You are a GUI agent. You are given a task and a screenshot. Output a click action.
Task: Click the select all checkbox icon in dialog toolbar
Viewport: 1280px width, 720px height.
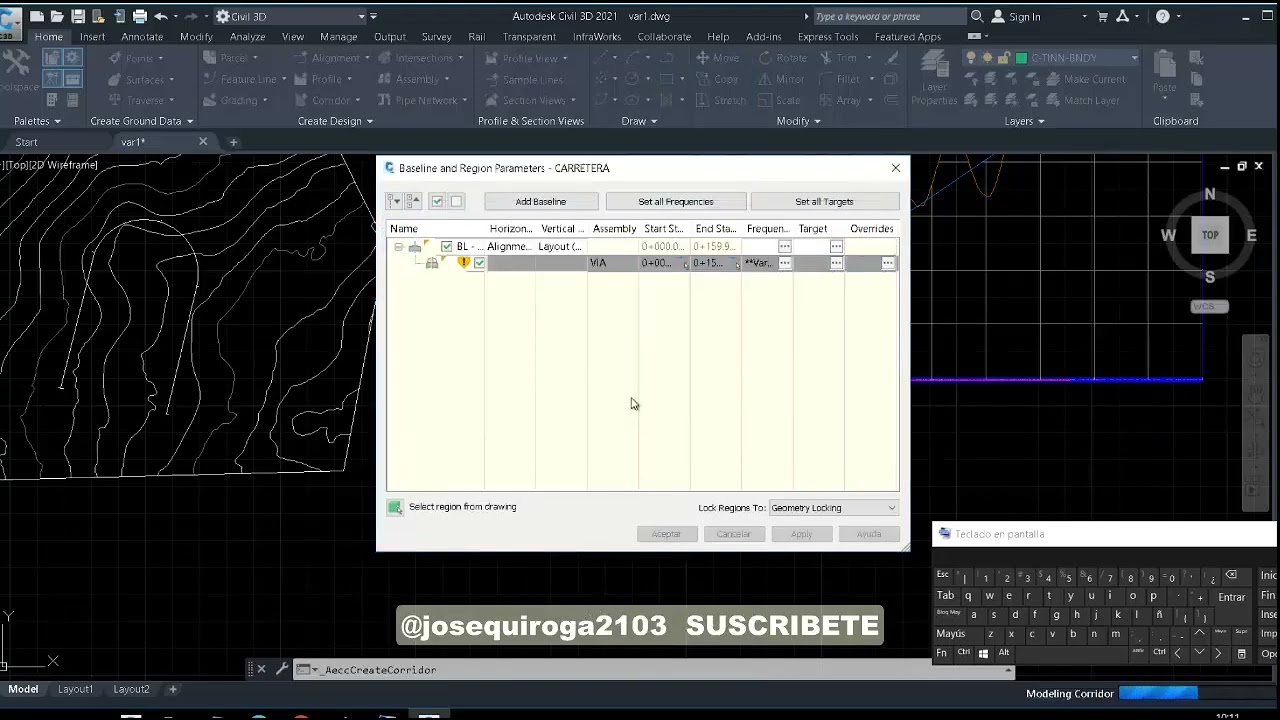pyautogui.click(x=437, y=201)
